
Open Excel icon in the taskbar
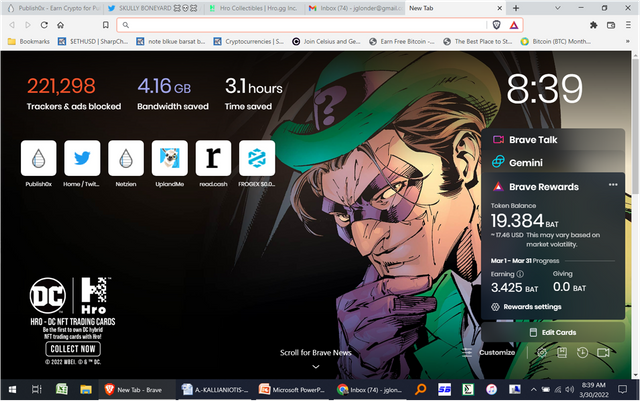tap(62, 390)
